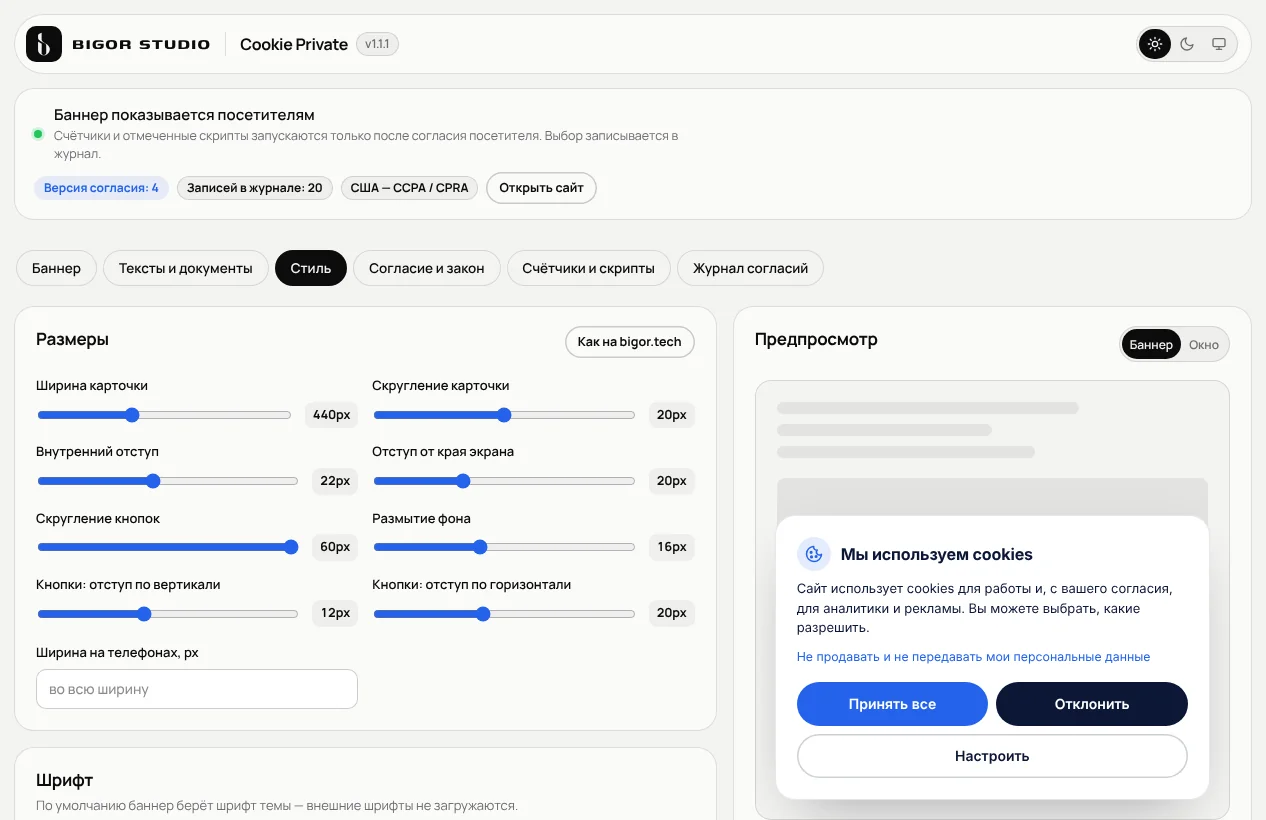Open the Тексты и документы tab
1266x820 pixels.
click(185, 268)
